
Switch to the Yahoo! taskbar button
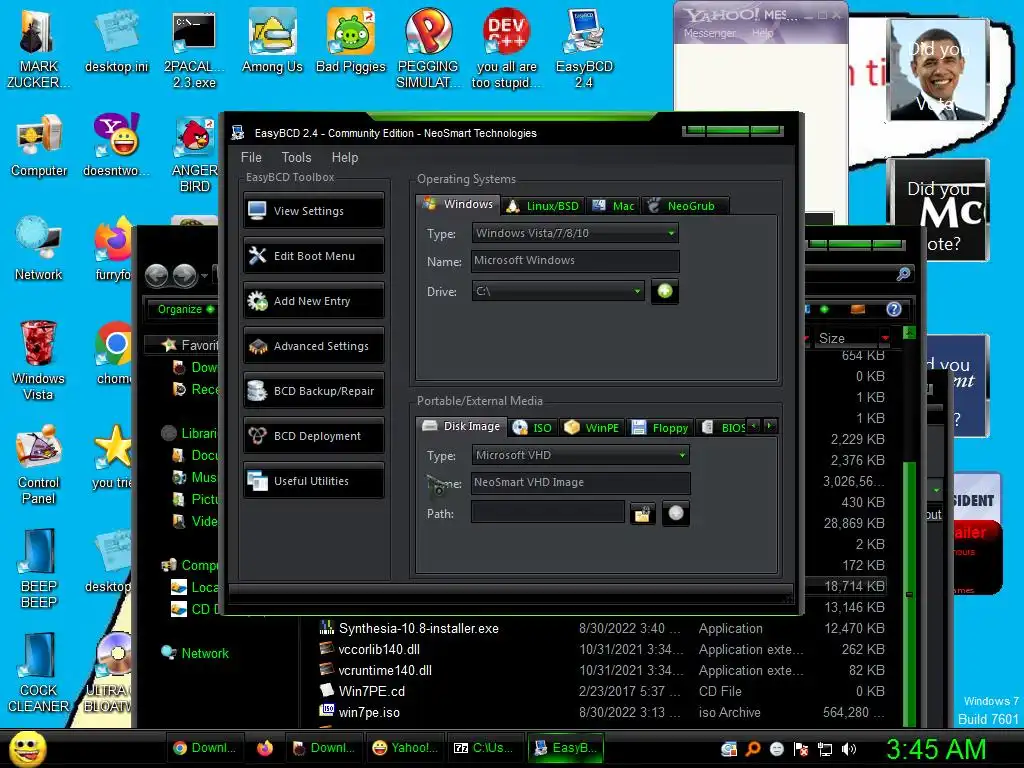coord(404,748)
